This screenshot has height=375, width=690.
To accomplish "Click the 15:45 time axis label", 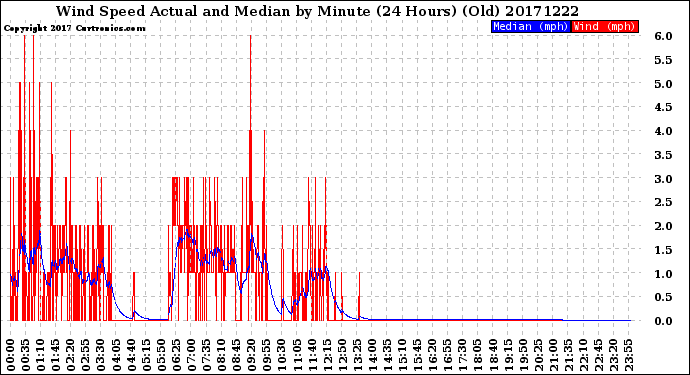I will tap(418, 355).
